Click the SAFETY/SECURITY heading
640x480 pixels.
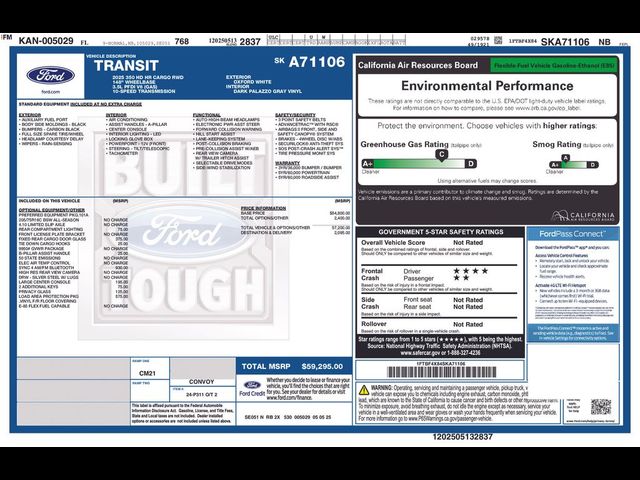(296, 115)
